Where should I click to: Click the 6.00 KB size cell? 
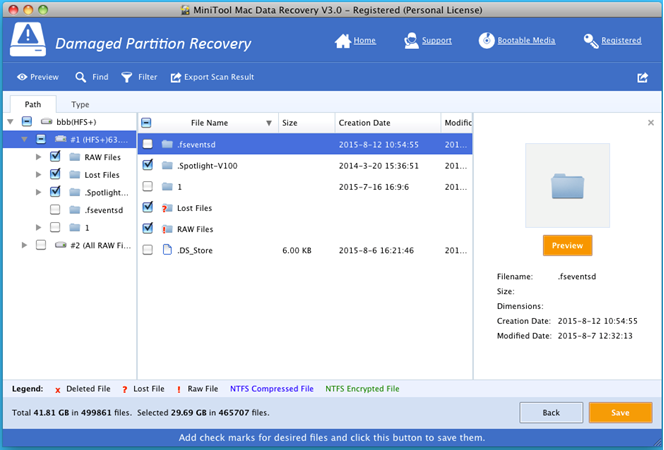tap(297, 251)
